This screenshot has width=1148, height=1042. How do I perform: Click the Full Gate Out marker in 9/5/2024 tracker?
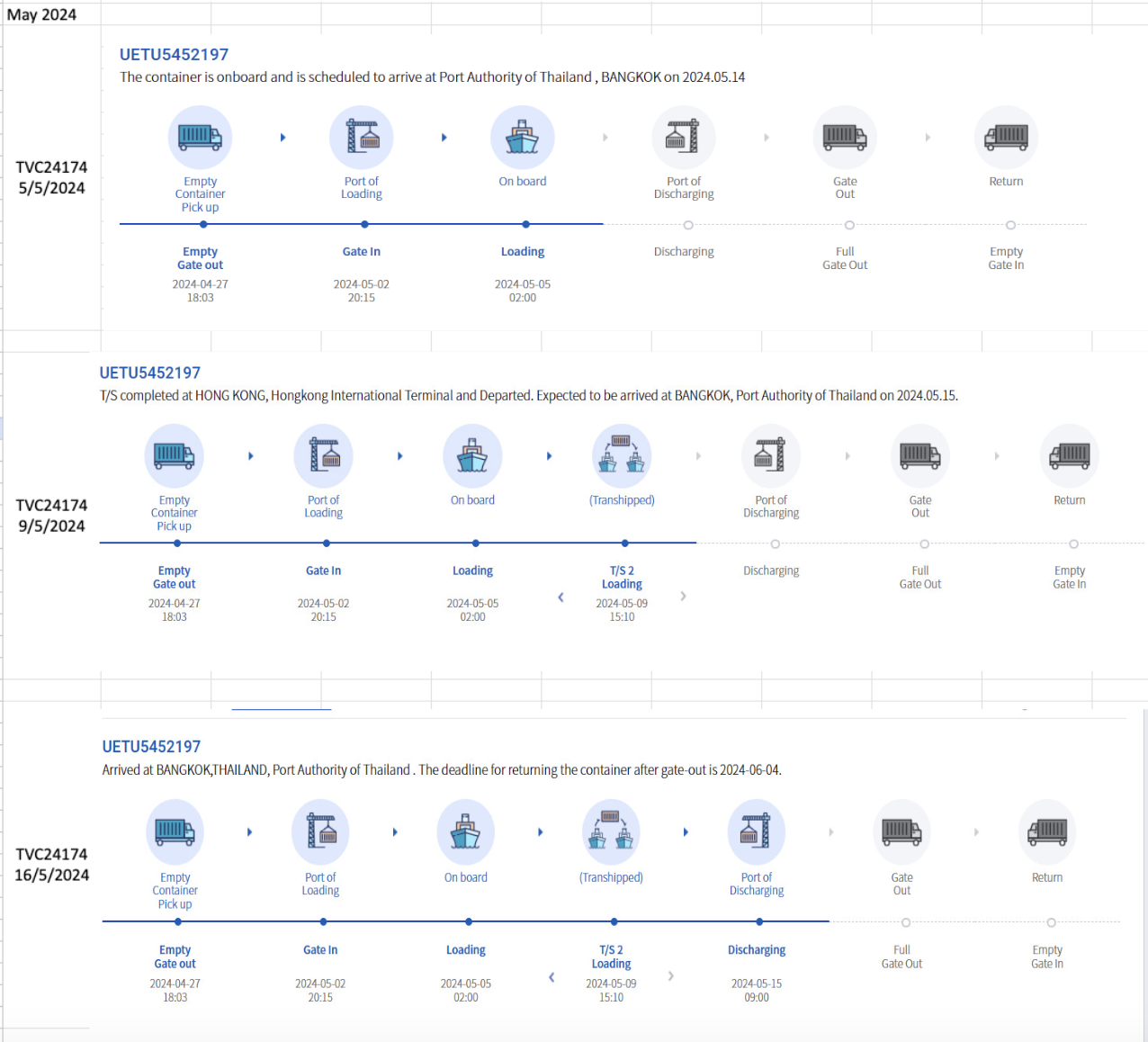(924, 544)
